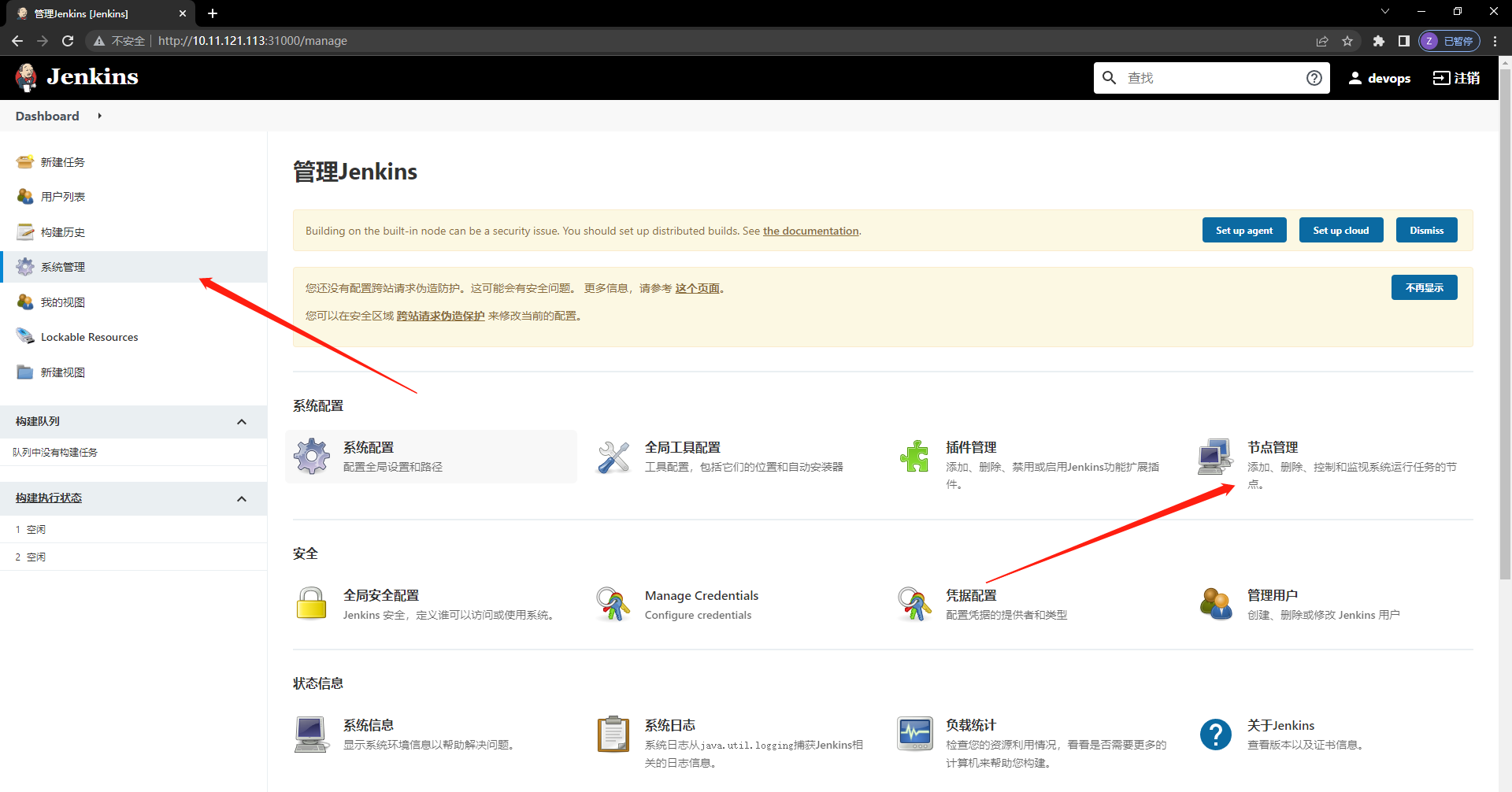
Task: Click the Lockable Resources icon
Action: 25,337
